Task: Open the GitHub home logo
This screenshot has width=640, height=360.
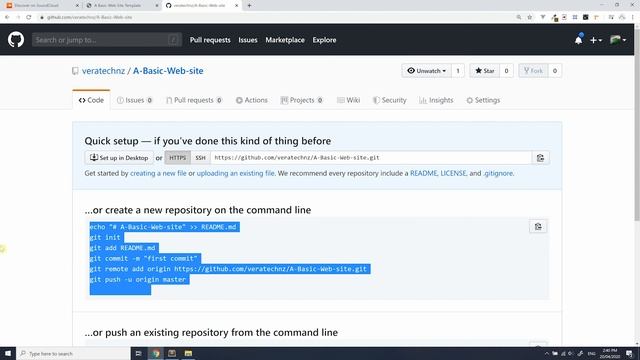Action: click(x=16, y=40)
